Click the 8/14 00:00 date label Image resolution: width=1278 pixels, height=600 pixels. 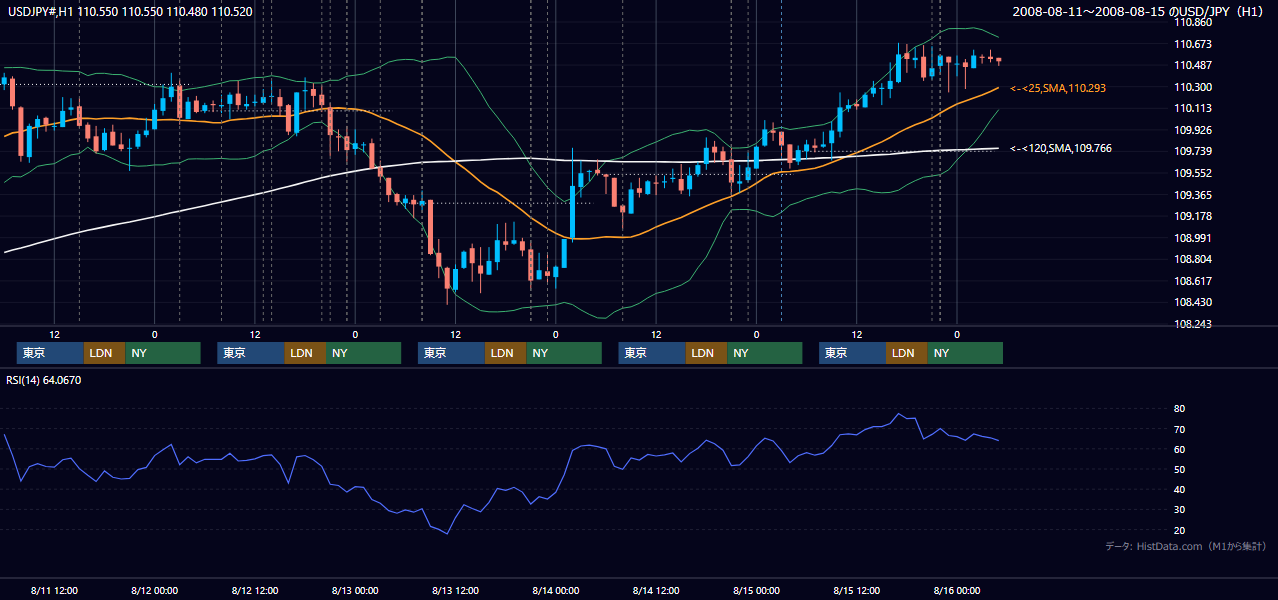pos(555,590)
